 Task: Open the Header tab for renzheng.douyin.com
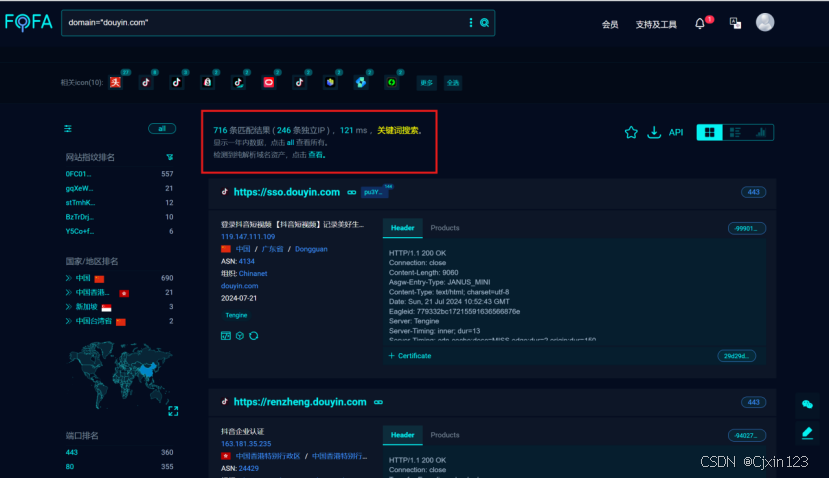[402, 435]
